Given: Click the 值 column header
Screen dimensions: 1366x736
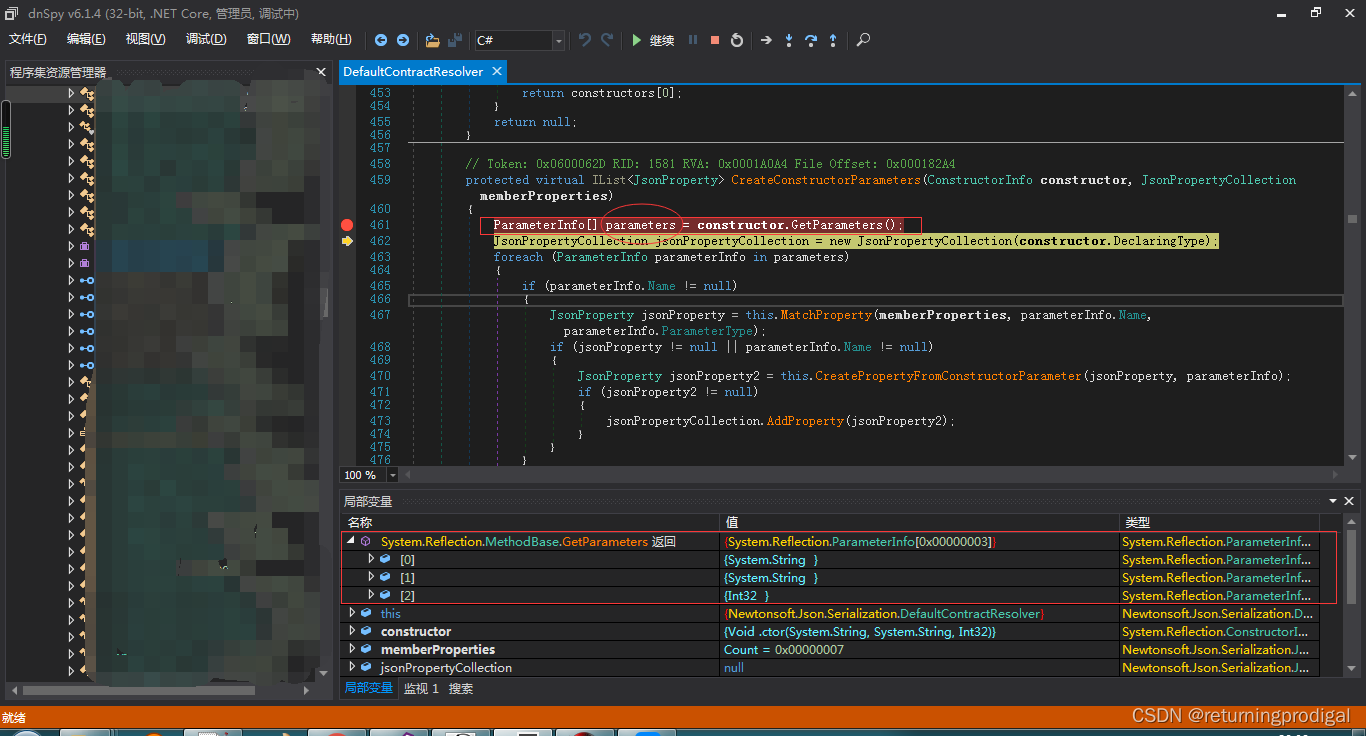Looking at the screenshot, I should coord(732,522).
